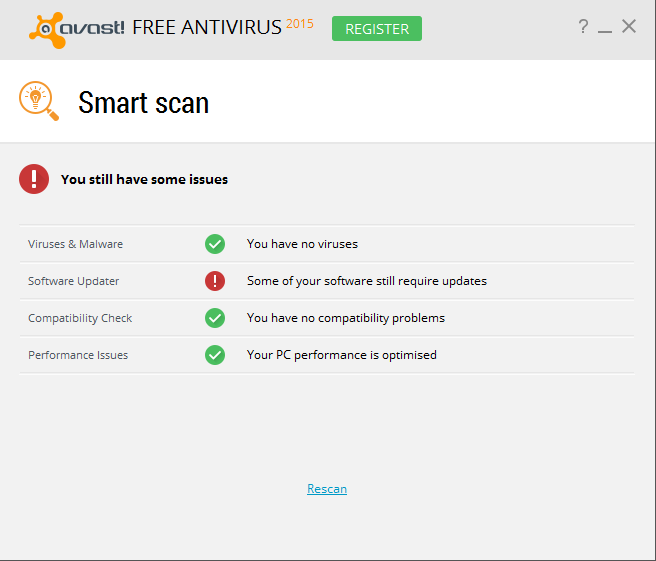Click the orange '2015' version text

[x=300, y=24]
